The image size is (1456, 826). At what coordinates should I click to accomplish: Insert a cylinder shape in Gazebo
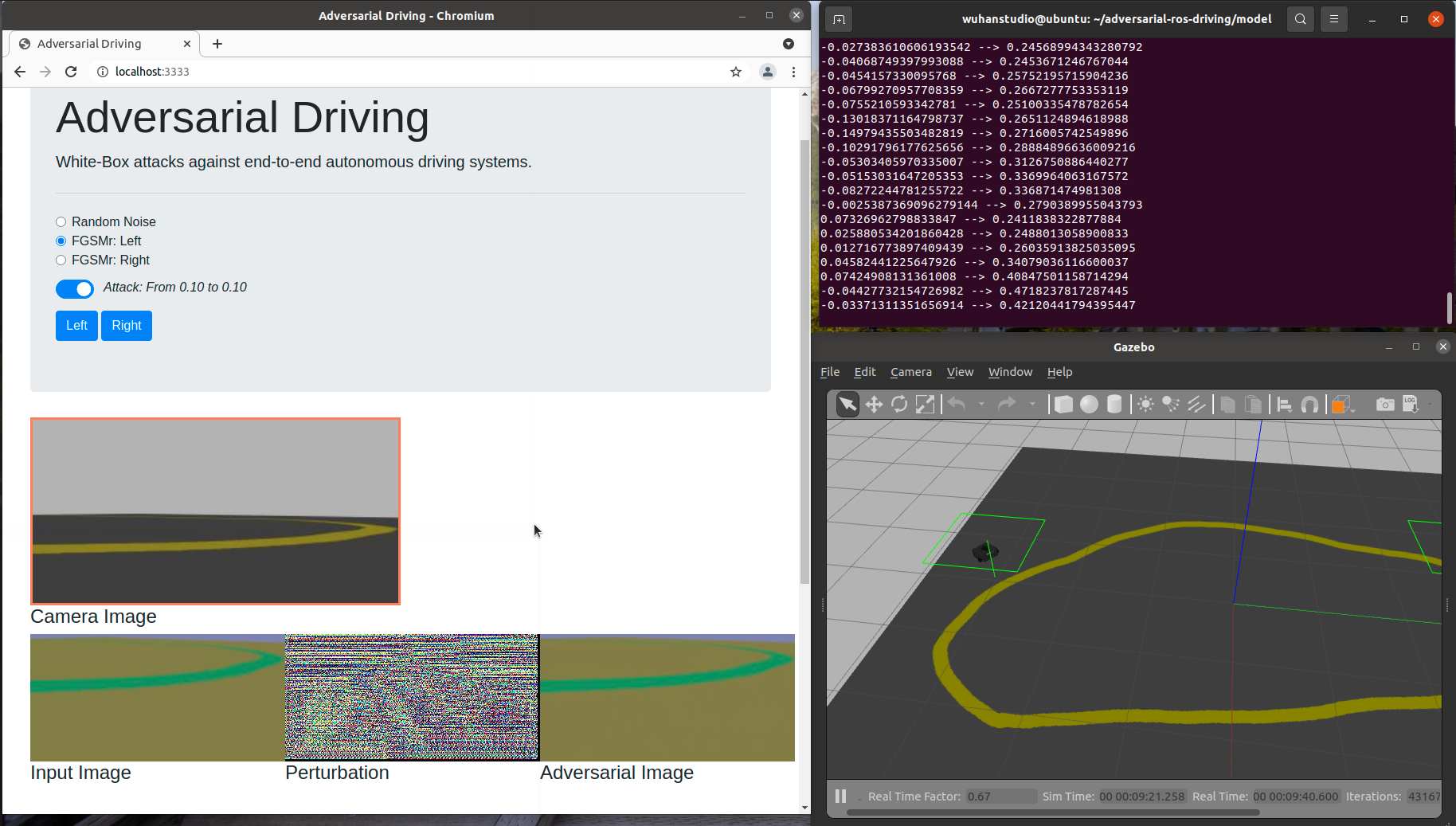[x=1114, y=405]
